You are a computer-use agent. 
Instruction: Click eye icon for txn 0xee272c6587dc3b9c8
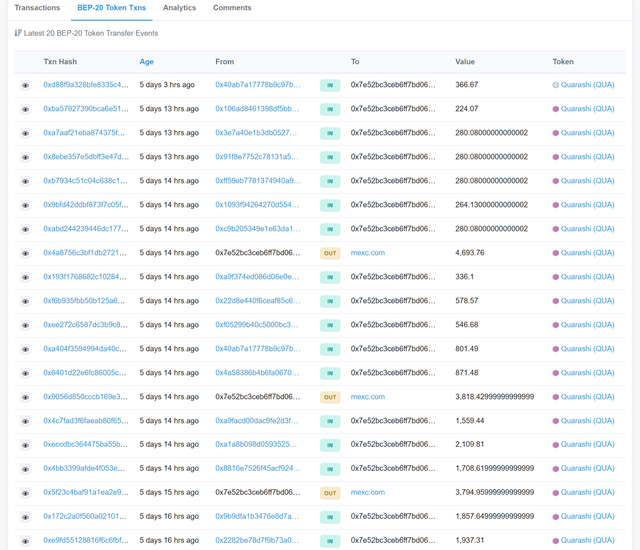pyautogui.click(x=25, y=325)
